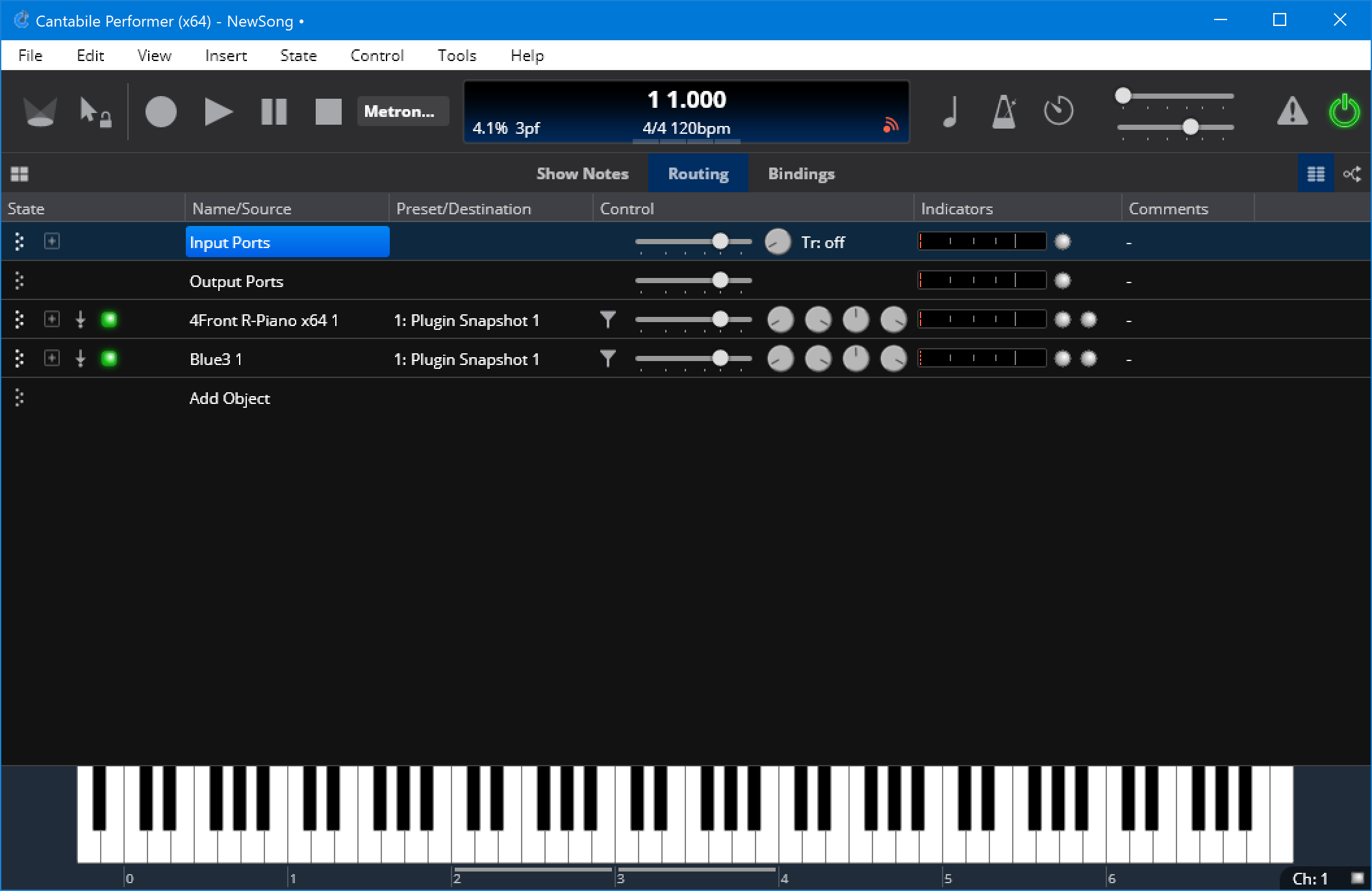The width and height of the screenshot is (1372, 891).
Task: Switch to the Bindings tab
Action: click(x=801, y=174)
